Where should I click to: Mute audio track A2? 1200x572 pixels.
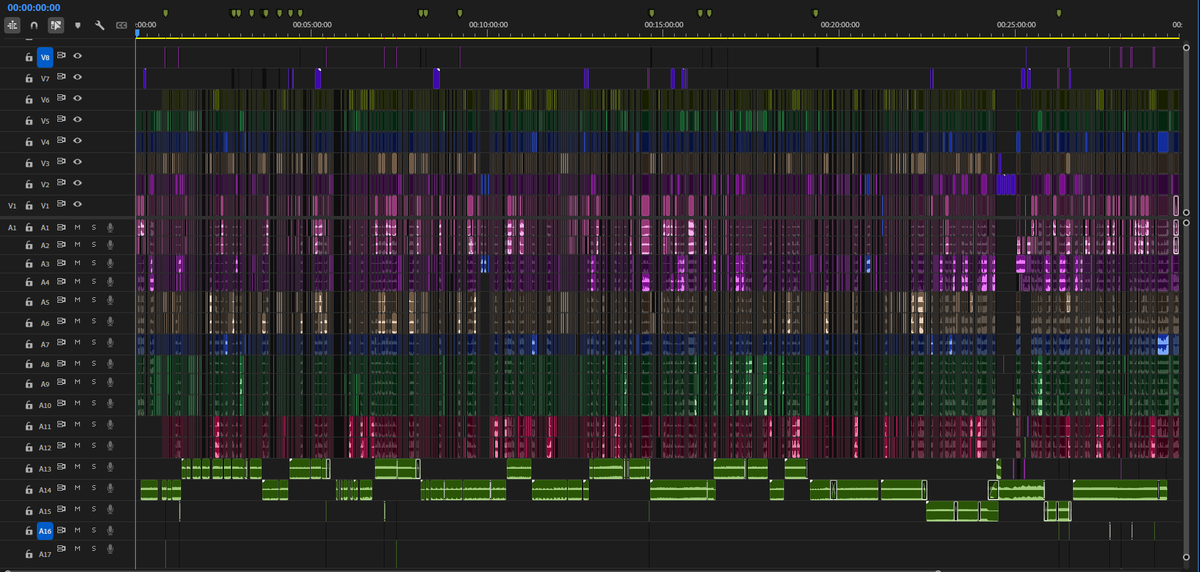77,245
